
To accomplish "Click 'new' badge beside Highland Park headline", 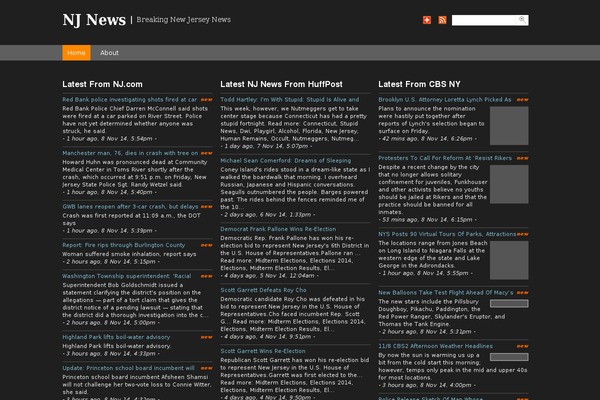I will pos(206,337).
